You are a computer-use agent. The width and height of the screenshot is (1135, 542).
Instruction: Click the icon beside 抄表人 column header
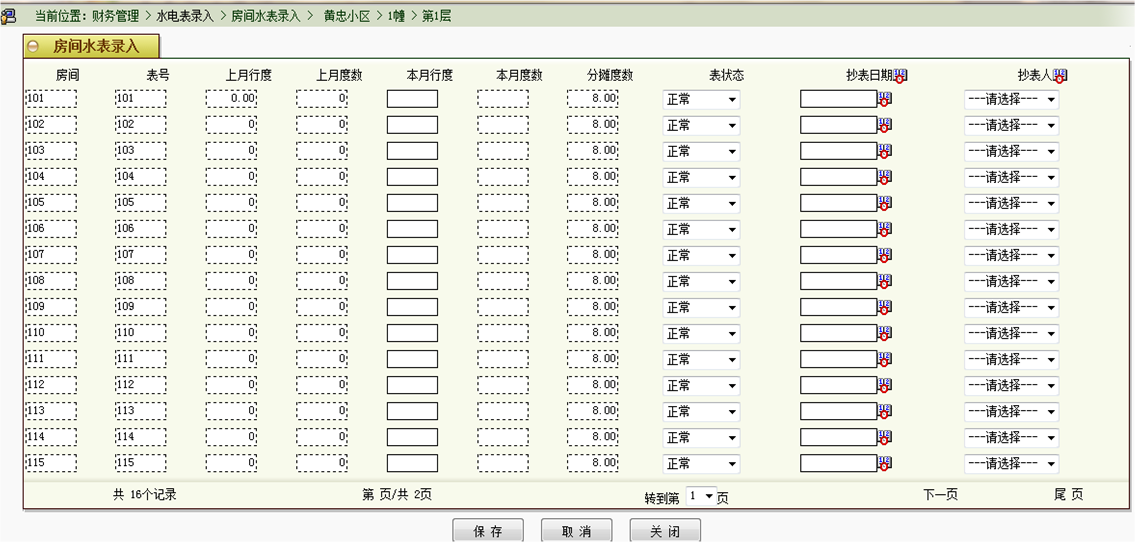pos(1060,75)
